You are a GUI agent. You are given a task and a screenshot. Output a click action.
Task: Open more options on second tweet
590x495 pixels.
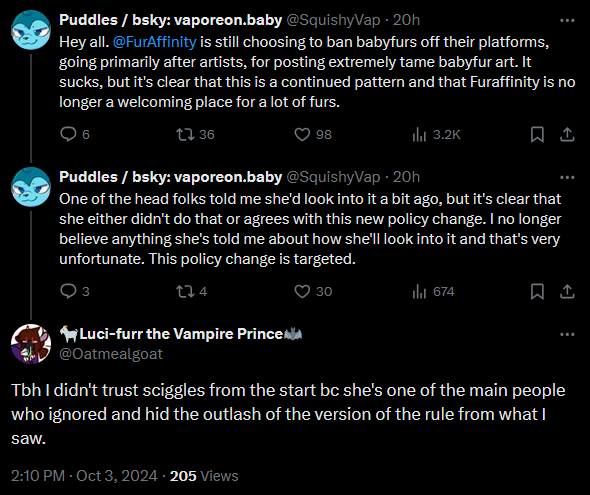pos(567,177)
